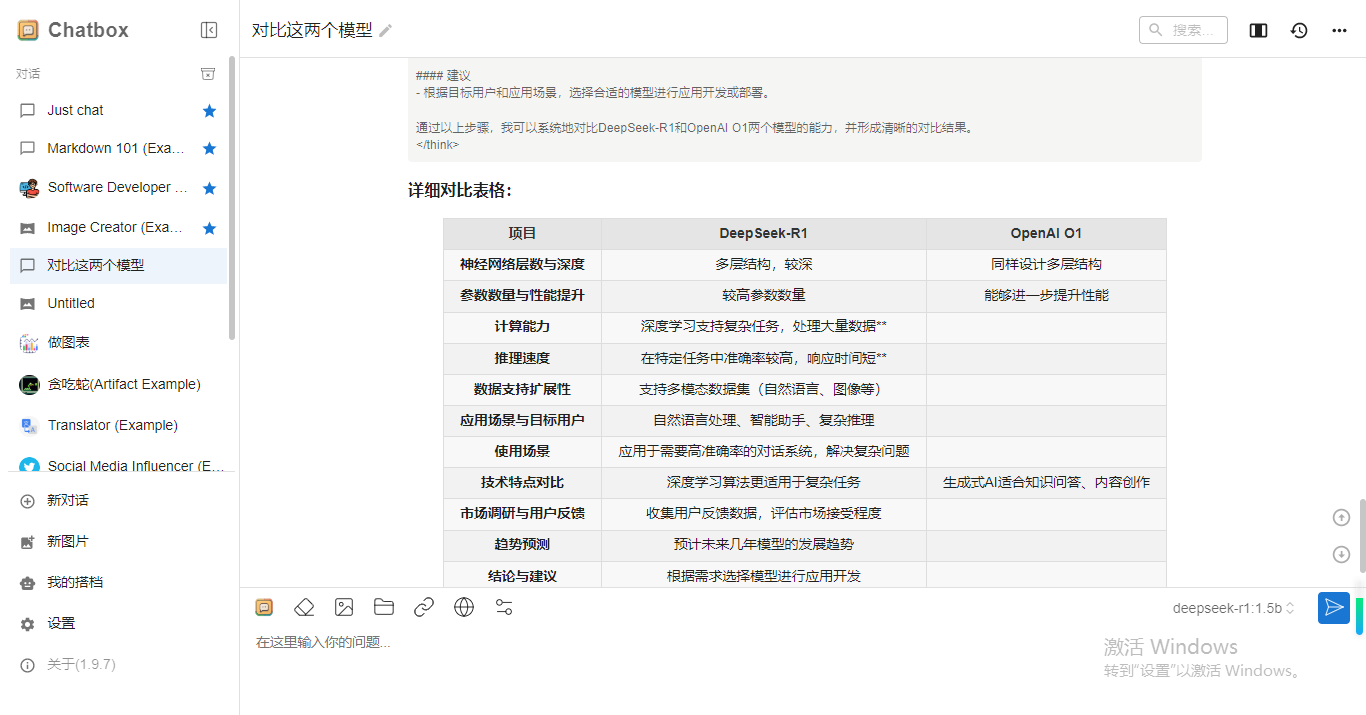Viewport: 1366px width, 715px height.
Task: Toggle the star on Software Developer
Action: click(209, 188)
